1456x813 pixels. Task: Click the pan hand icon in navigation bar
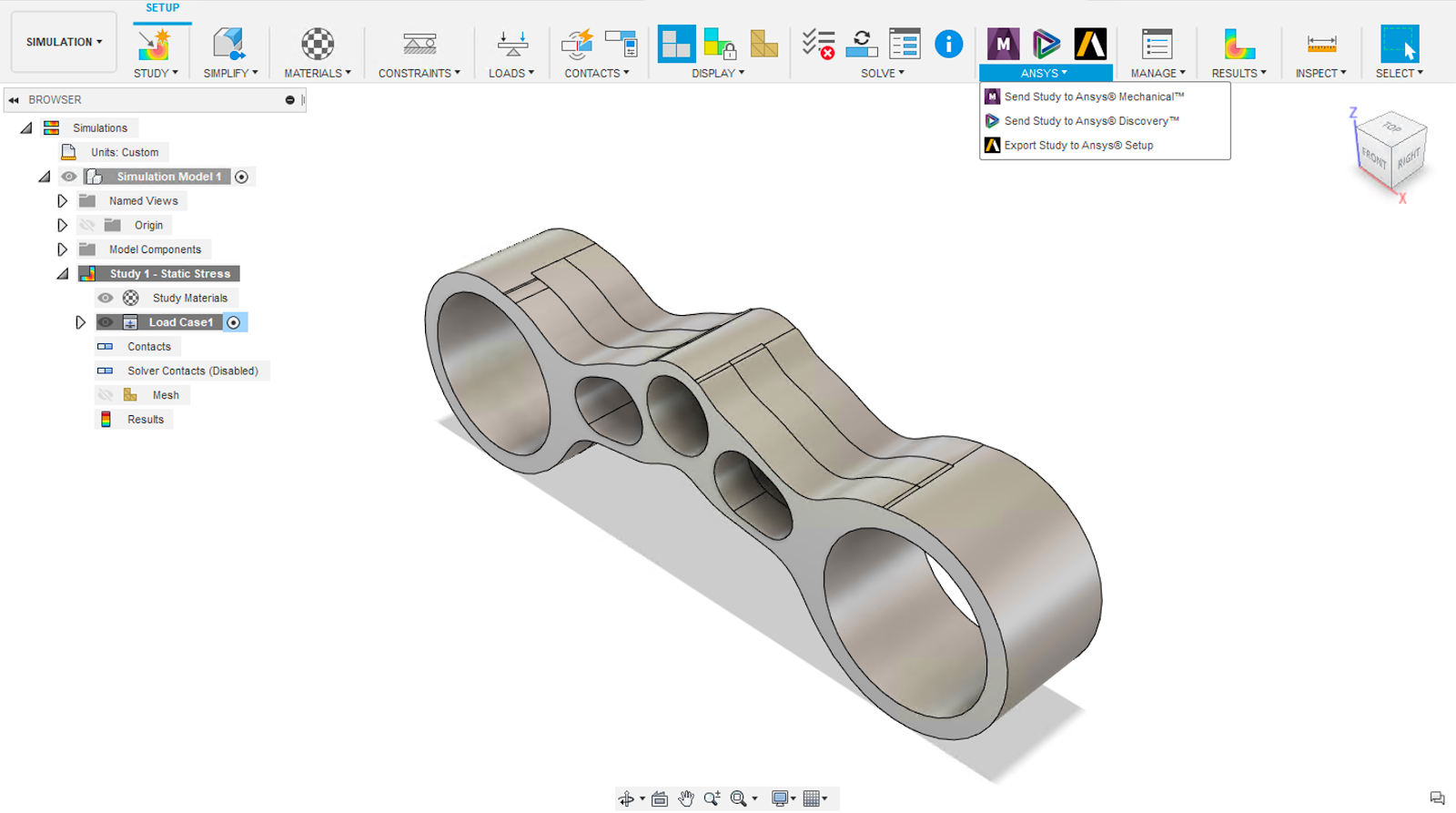point(686,798)
